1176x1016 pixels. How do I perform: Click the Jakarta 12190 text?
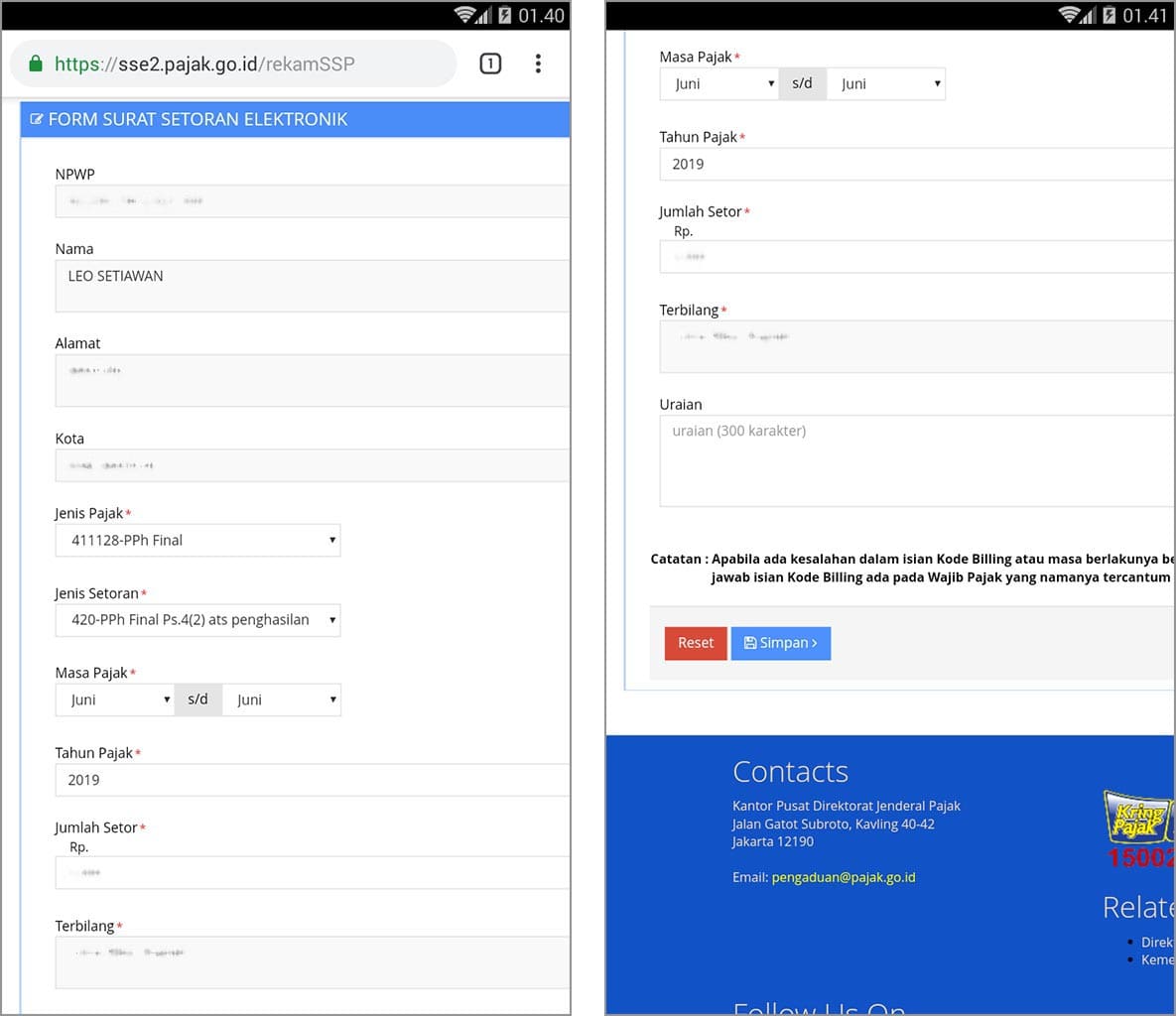(x=773, y=841)
